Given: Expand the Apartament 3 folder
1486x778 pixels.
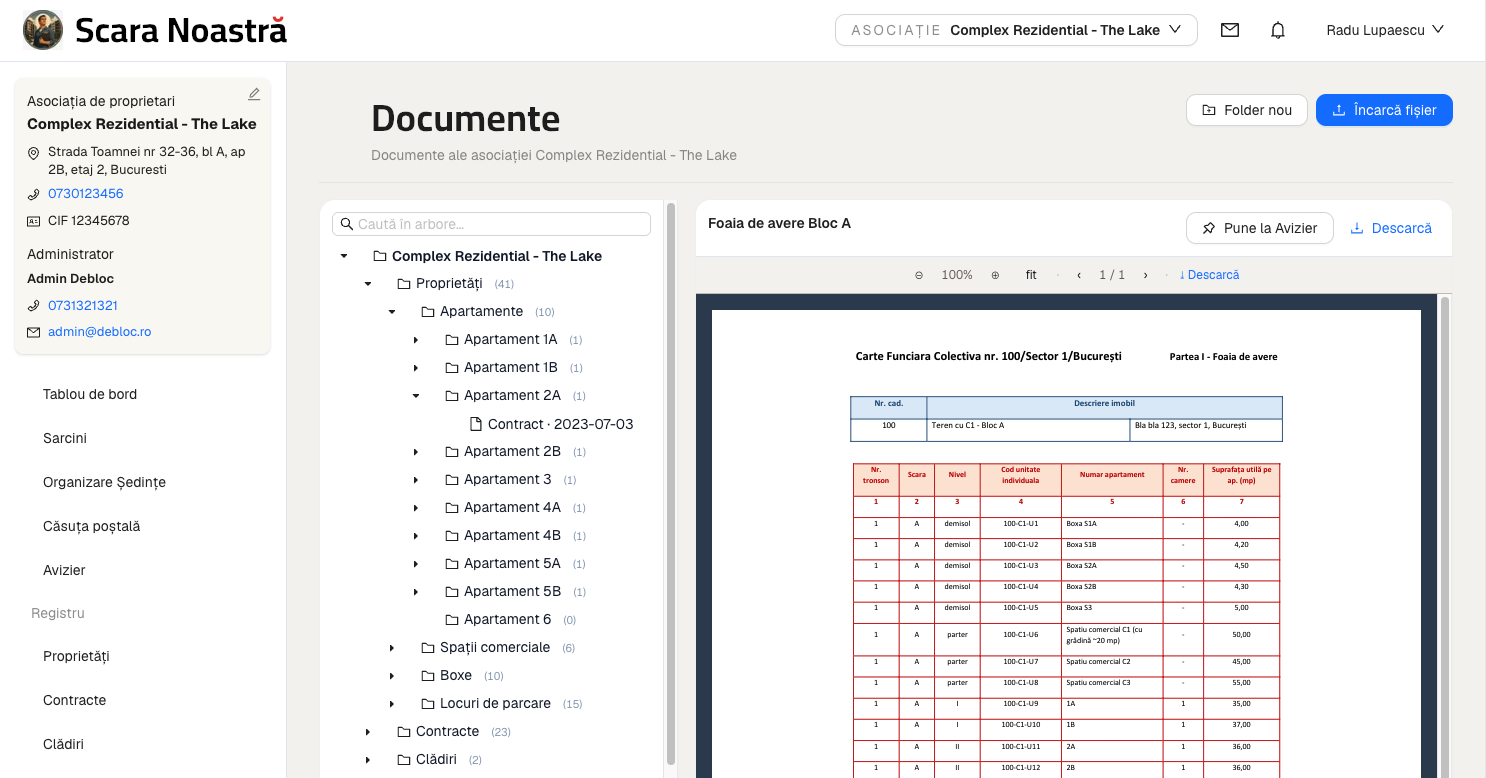Looking at the screenshot, I should (x=416, y=480).
